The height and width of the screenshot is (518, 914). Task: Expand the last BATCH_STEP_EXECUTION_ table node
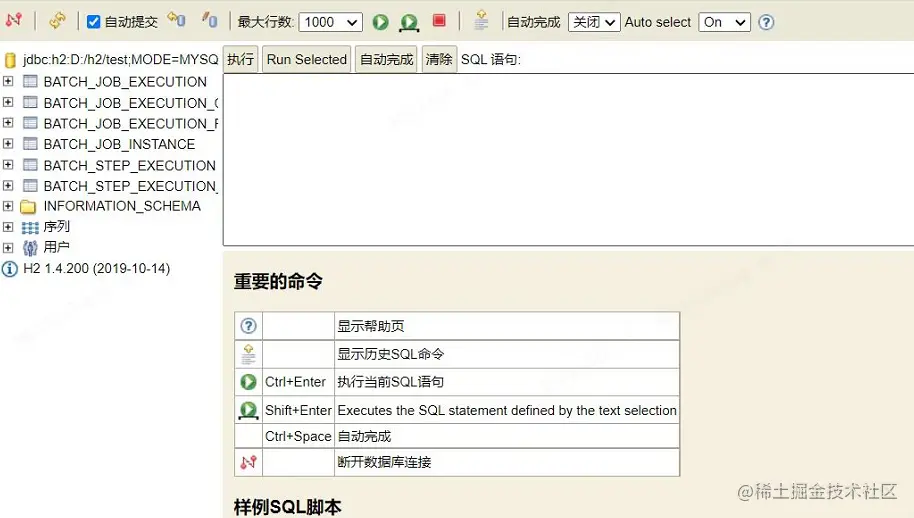8,185
